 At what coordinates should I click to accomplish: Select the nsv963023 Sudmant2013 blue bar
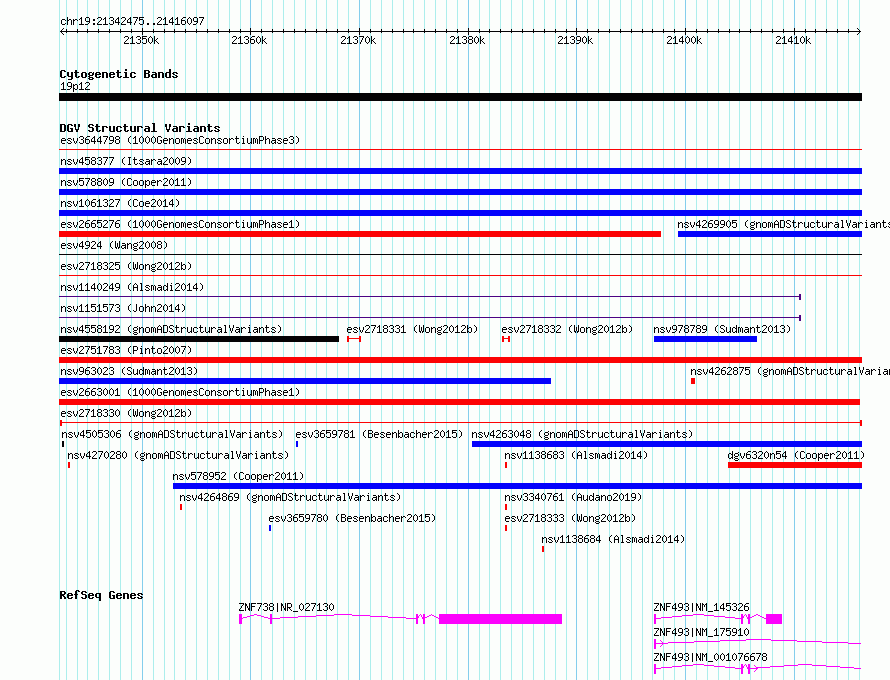pyautogui.click(x=305, y=381)
